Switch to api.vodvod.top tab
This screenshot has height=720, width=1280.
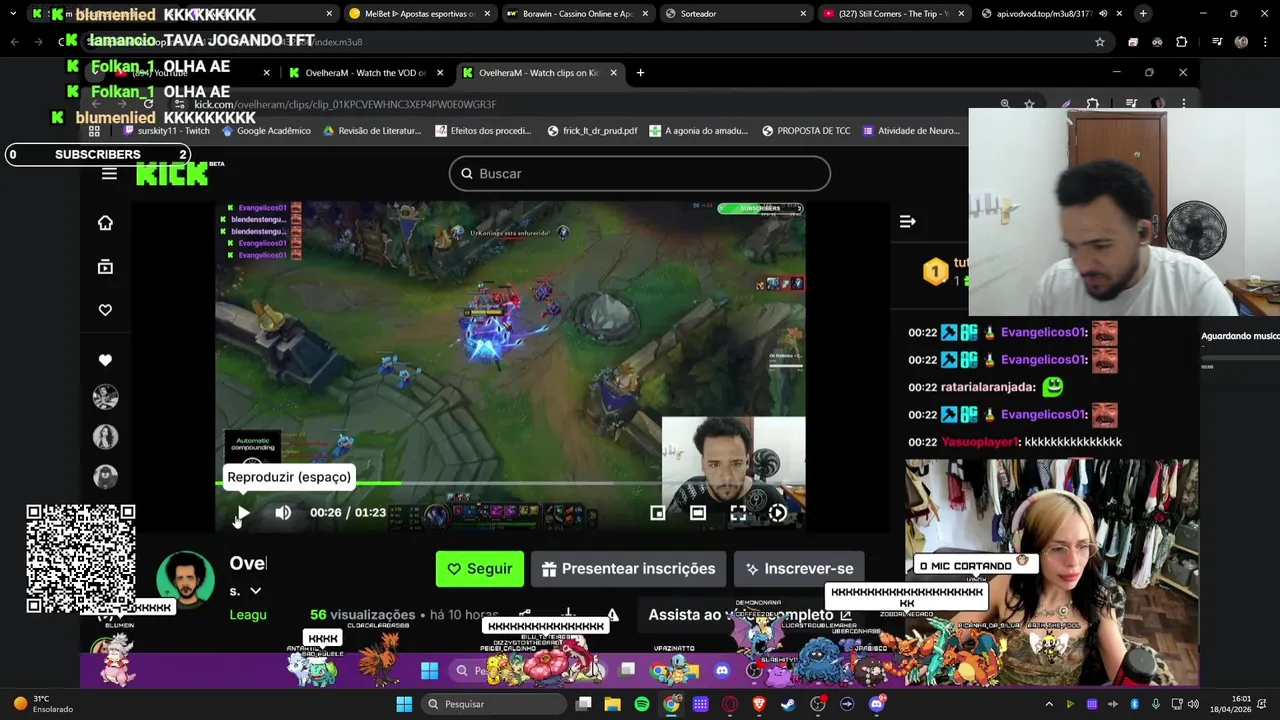click(x=1051, y=14)
